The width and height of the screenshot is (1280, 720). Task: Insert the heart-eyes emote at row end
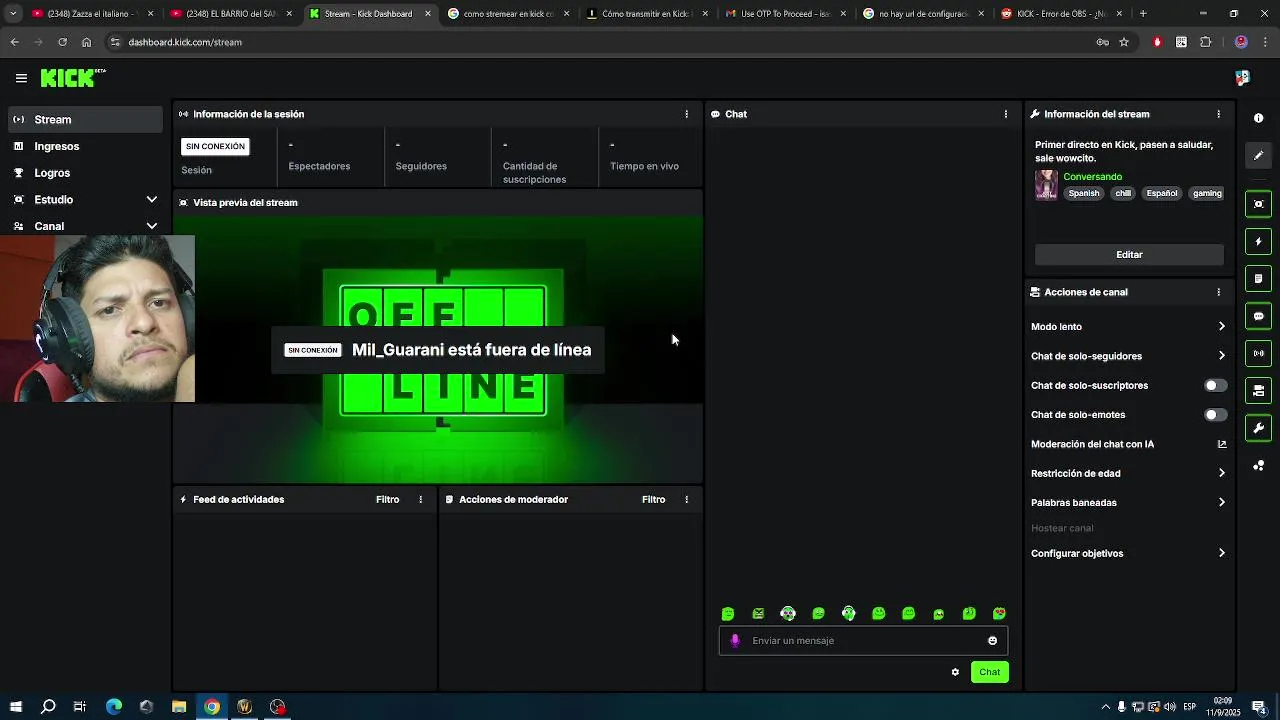(x=999, y=614)
